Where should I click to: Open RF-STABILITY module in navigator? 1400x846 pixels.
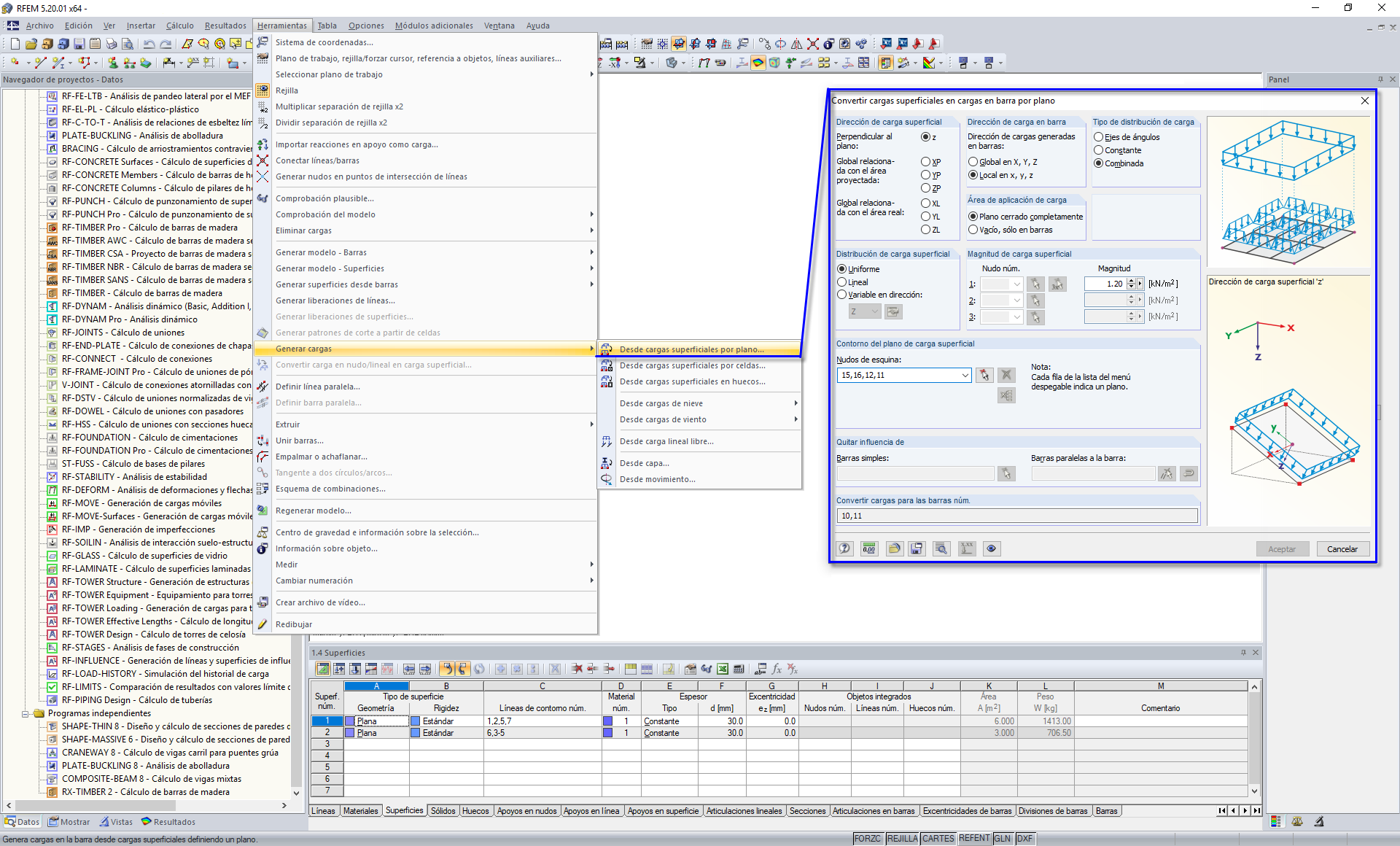coord(134,477)
